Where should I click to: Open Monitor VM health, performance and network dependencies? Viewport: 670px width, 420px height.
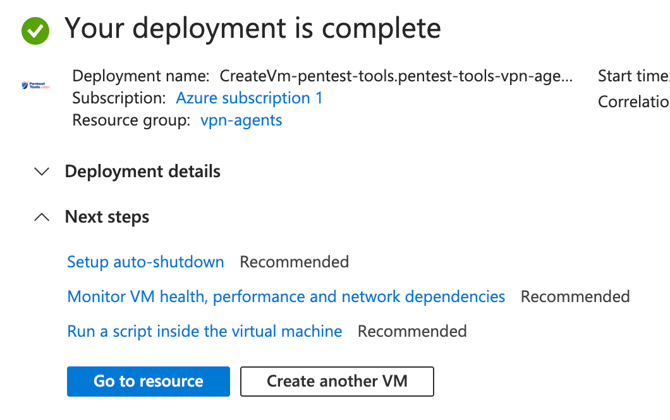click(286, 297)
